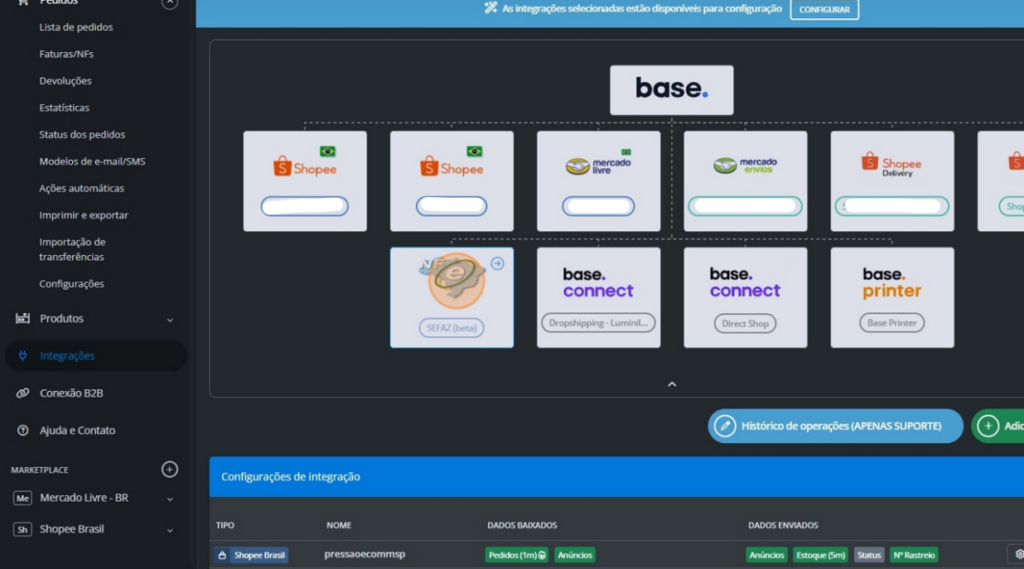Open Importação de transferências

[x=72, y=249]
